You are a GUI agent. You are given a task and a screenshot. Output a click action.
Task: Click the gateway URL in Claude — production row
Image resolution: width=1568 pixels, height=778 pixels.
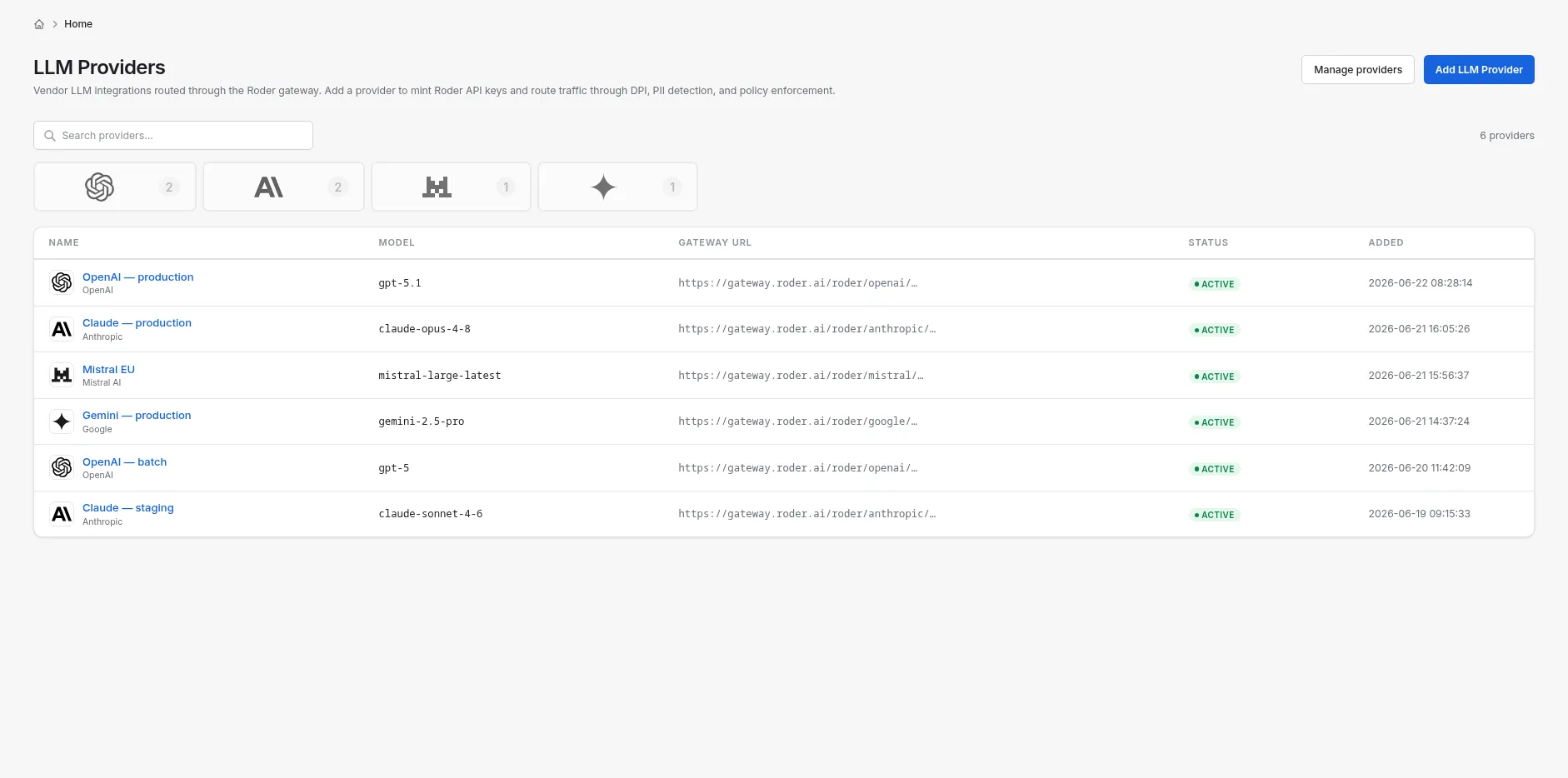click(x=807, y=329)
